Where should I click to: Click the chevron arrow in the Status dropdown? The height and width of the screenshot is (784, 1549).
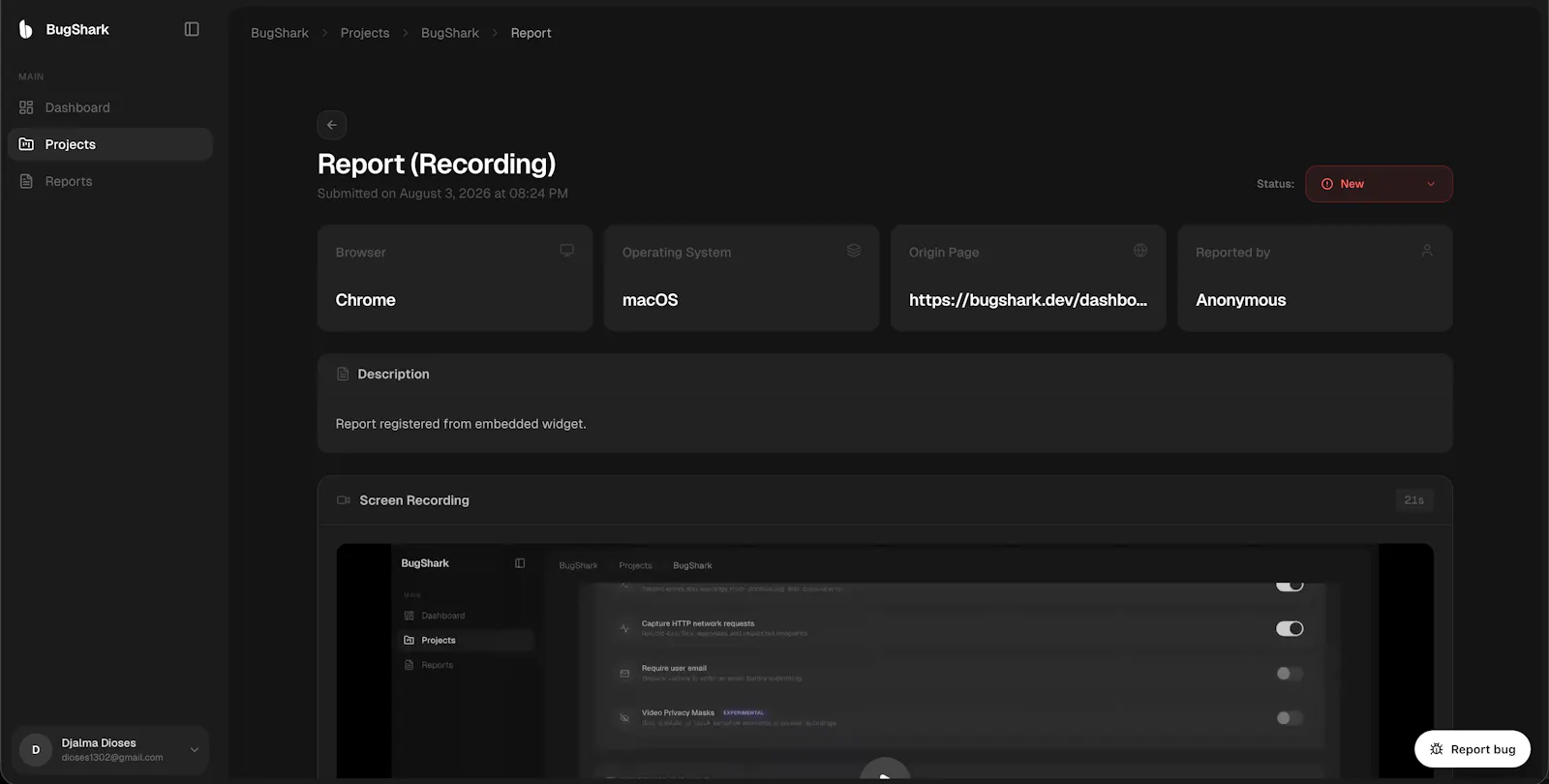click(x=1431, y=184)
